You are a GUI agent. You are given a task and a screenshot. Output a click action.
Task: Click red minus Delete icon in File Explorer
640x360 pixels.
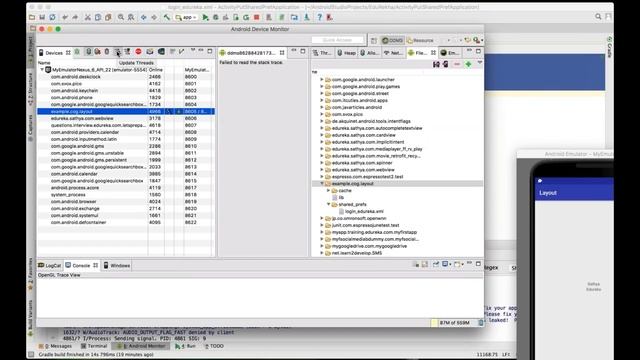pos(457,64)
